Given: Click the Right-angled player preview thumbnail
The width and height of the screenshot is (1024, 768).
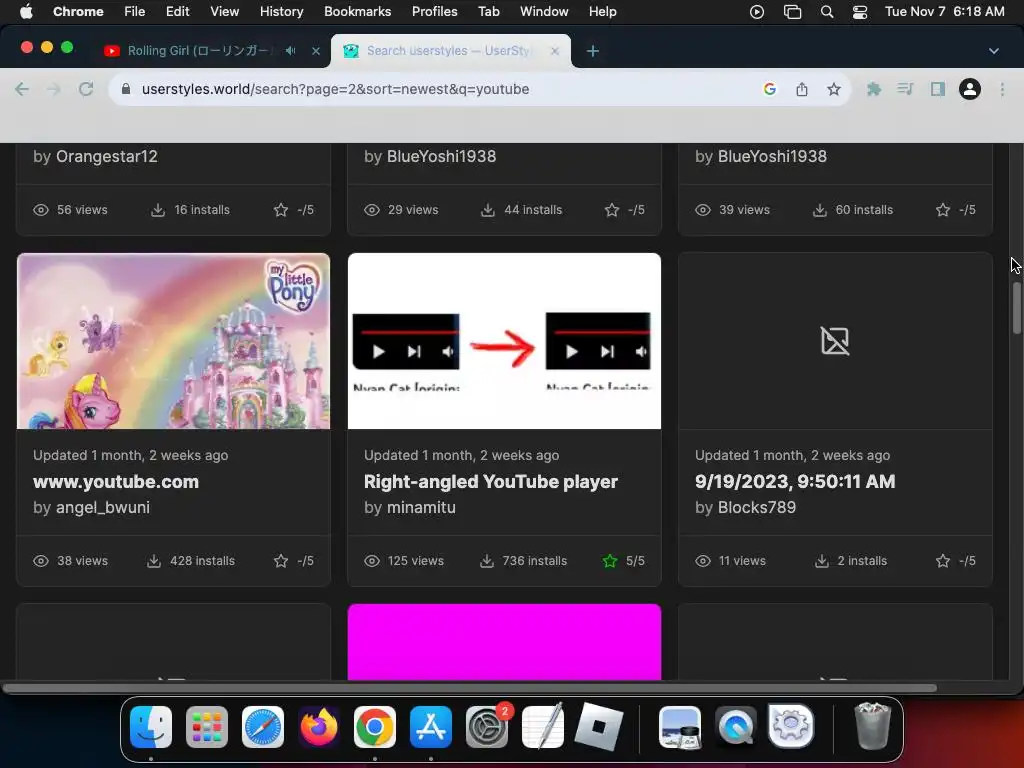Looking at the screenshot, I should (504, 341).
